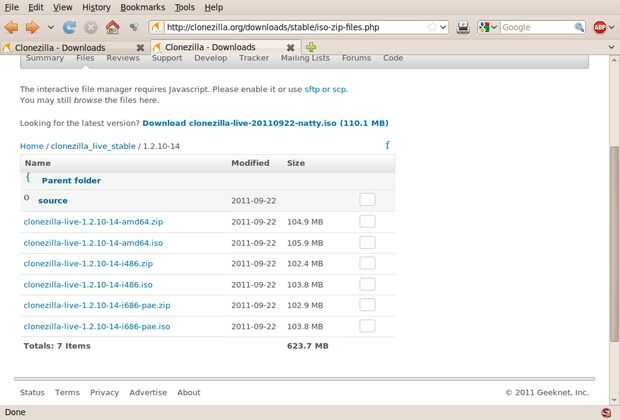The height and width of the screenshot is (420, 620).
Task: Click the feed icon above the file table
Action: click(388, 145)
